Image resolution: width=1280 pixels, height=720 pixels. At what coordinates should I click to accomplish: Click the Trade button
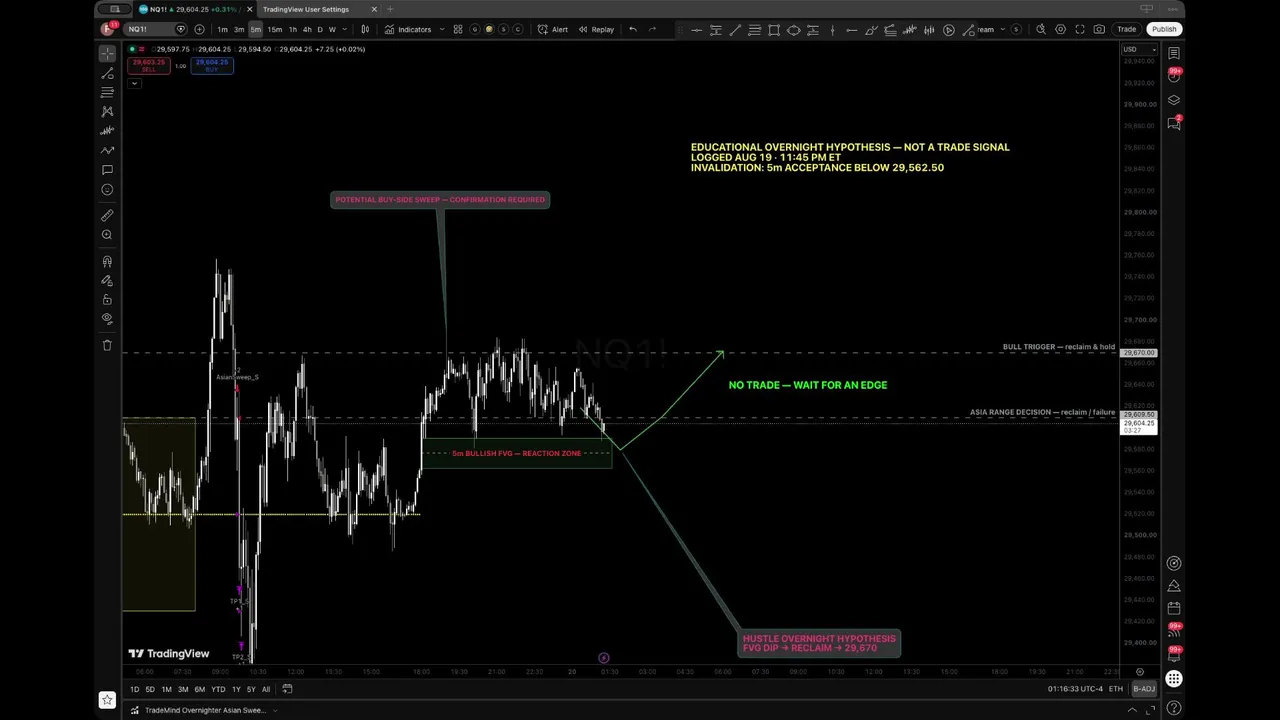click(1126, 29)
